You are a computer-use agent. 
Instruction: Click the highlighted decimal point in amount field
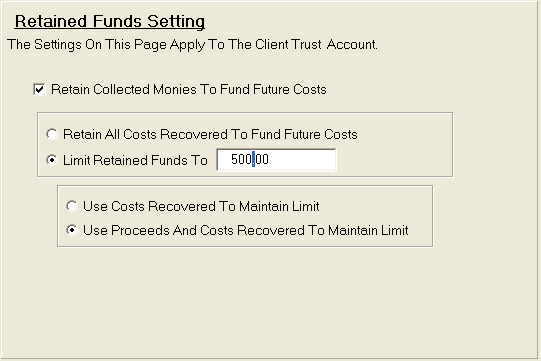pyautogui.click(x=254, y=159)
